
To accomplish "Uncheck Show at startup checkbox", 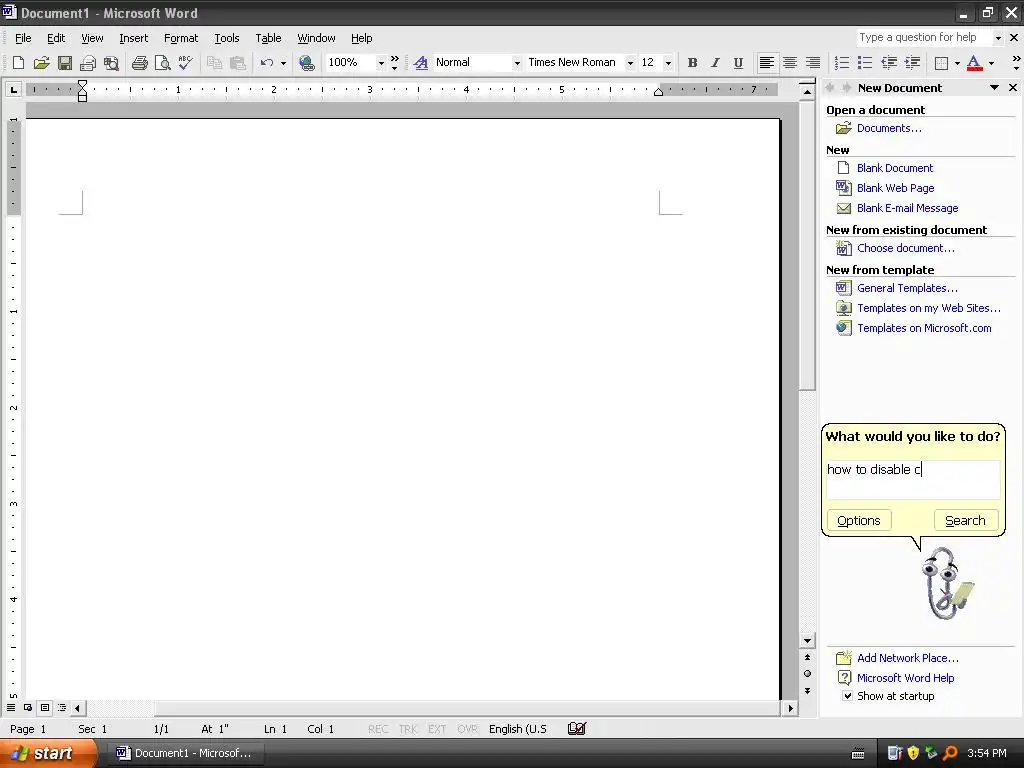I will click(847, 696).
